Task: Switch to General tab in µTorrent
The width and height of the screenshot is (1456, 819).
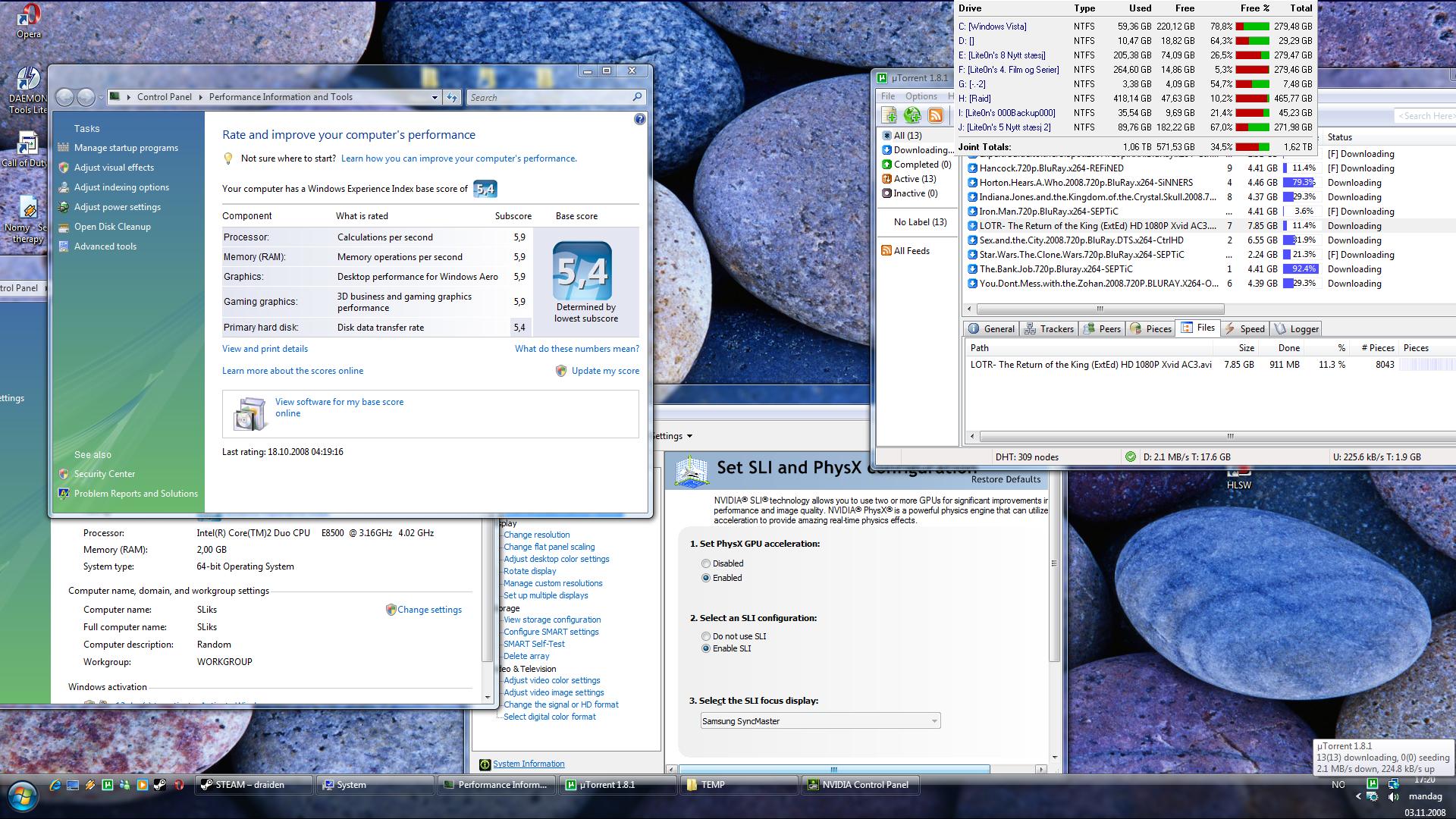Action: click(992, 328)
